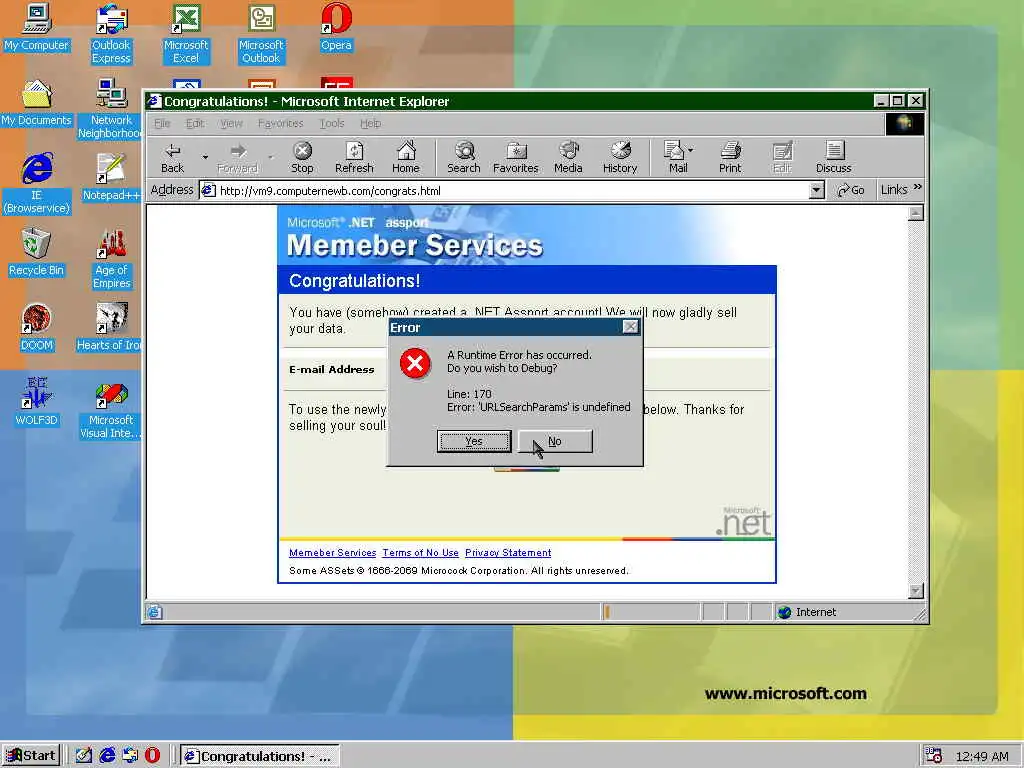Click Yes to debug the error
The image size is (1024, 768).
pos(474,441)
